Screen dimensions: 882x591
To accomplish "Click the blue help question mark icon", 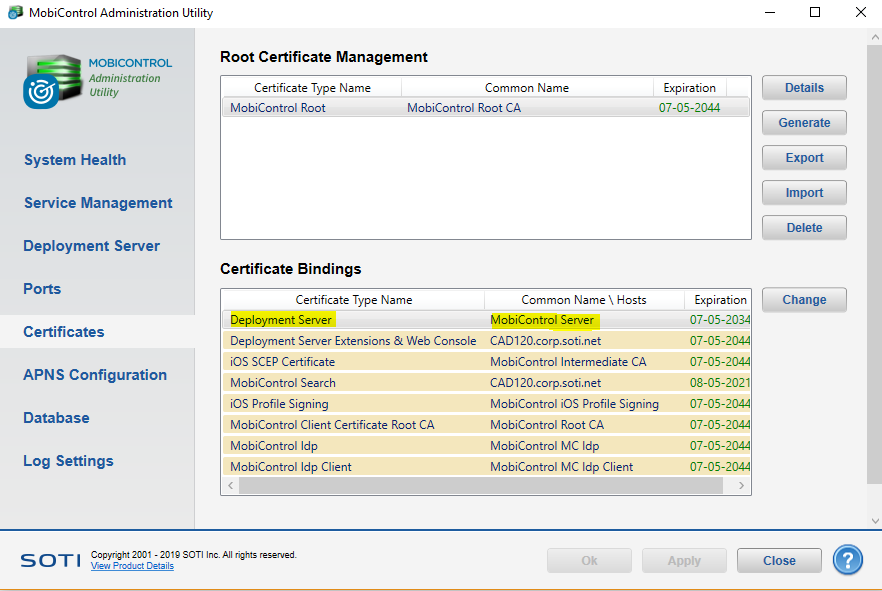I will click(x=847, y=560).
